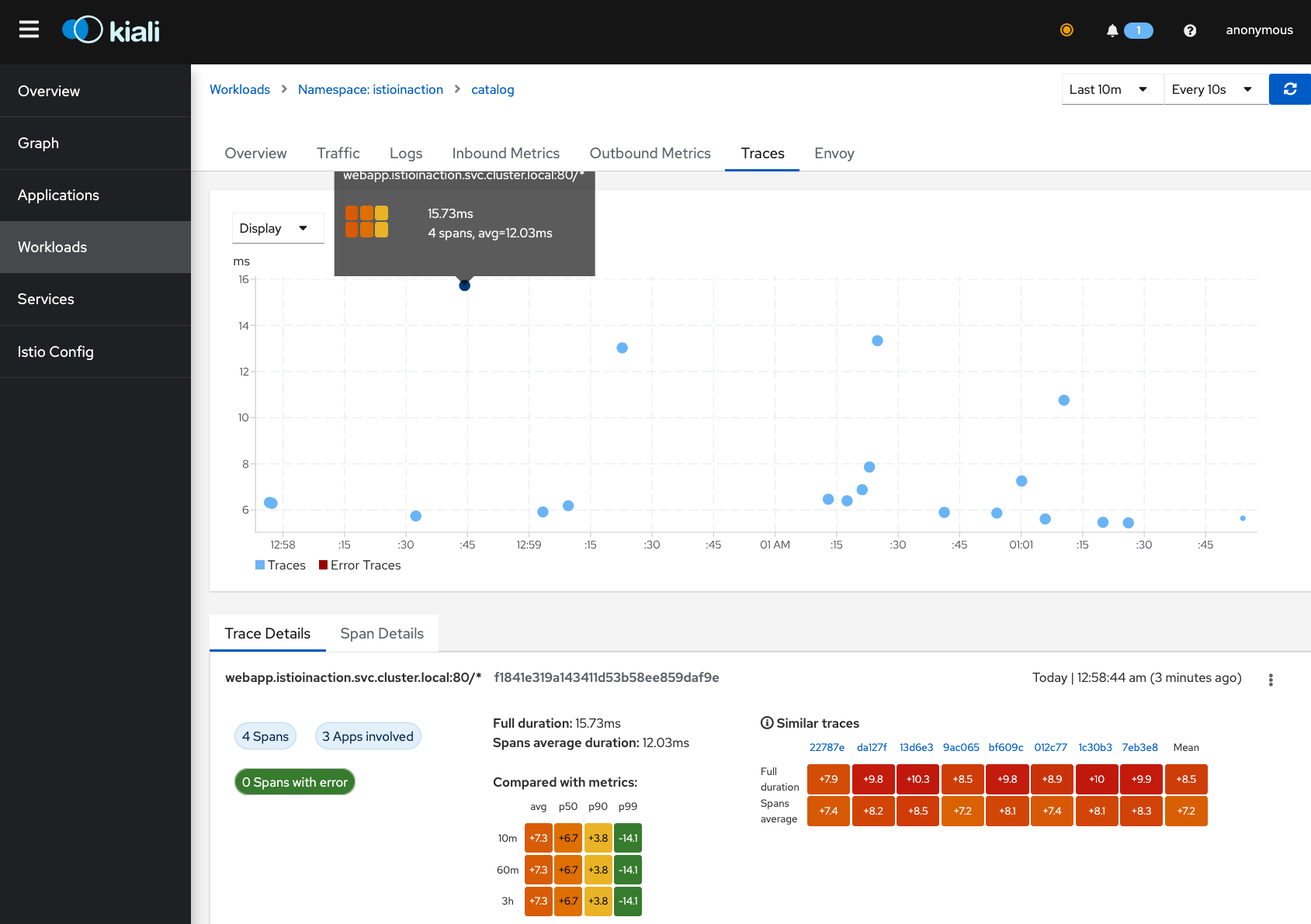Open similar trace 13d6e3
The image size is (1311, 924).
point(916,747)
